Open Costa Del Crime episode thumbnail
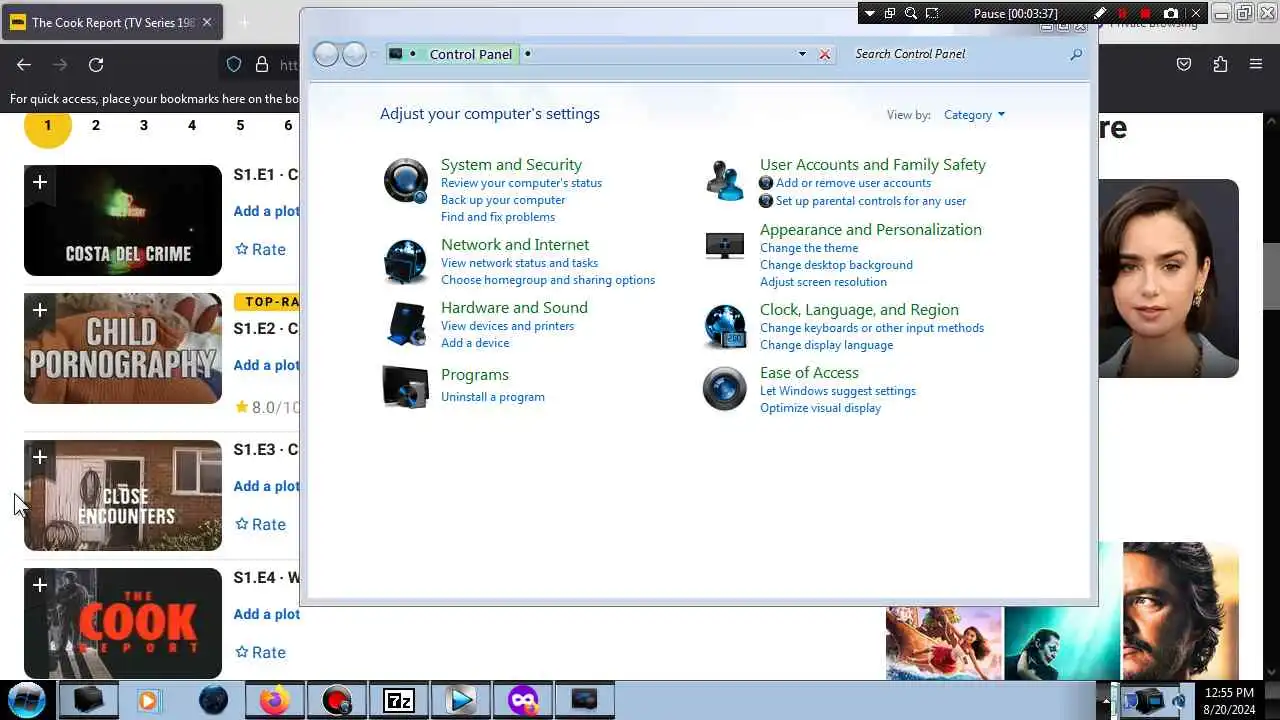Viewport: 1280px width, 720px height. pyautogui.click(x=123, y=220)
